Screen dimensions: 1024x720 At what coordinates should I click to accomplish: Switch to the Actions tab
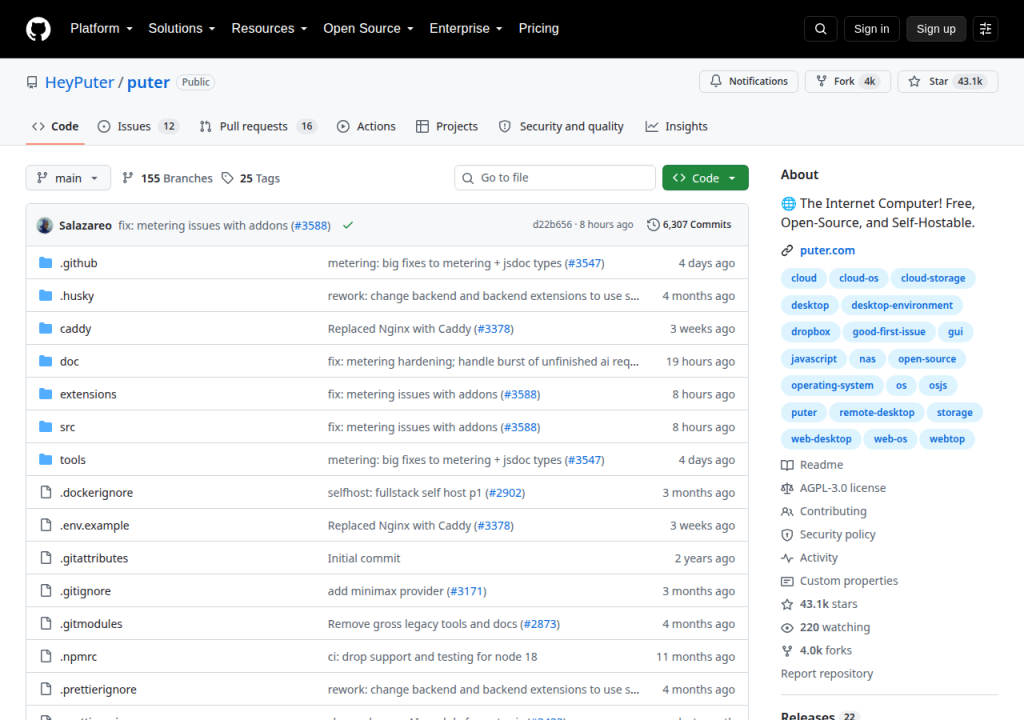[366, 126]
